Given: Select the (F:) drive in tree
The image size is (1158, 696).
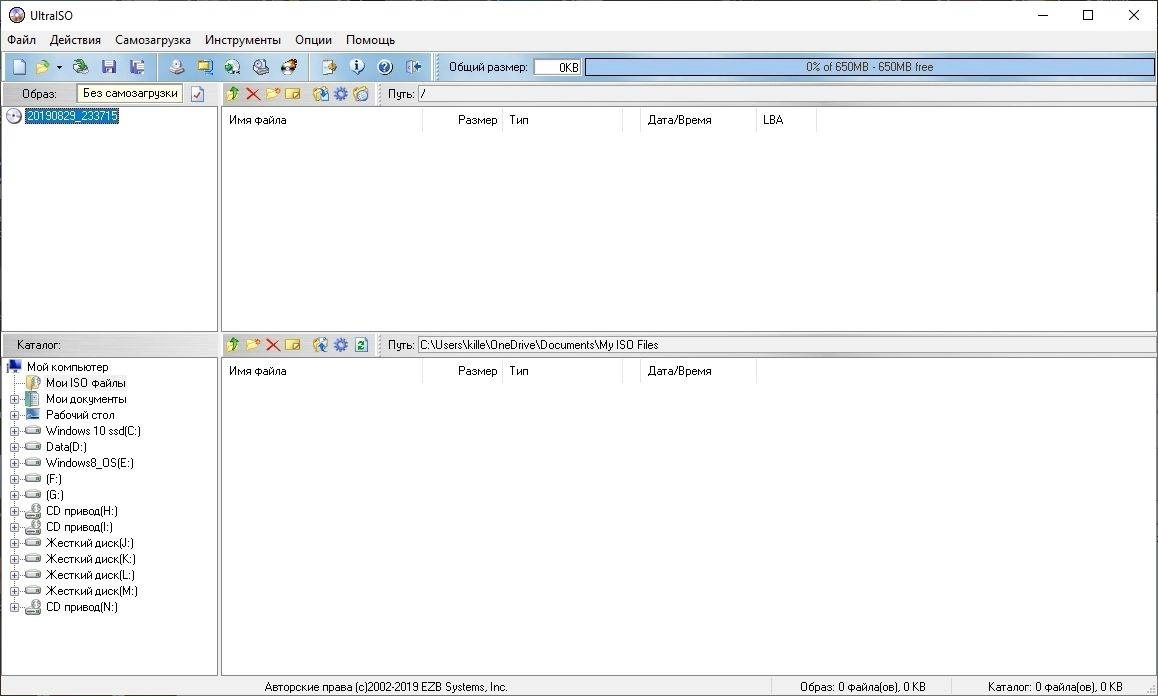Looking at the screenshot, I should click(54, 480).
